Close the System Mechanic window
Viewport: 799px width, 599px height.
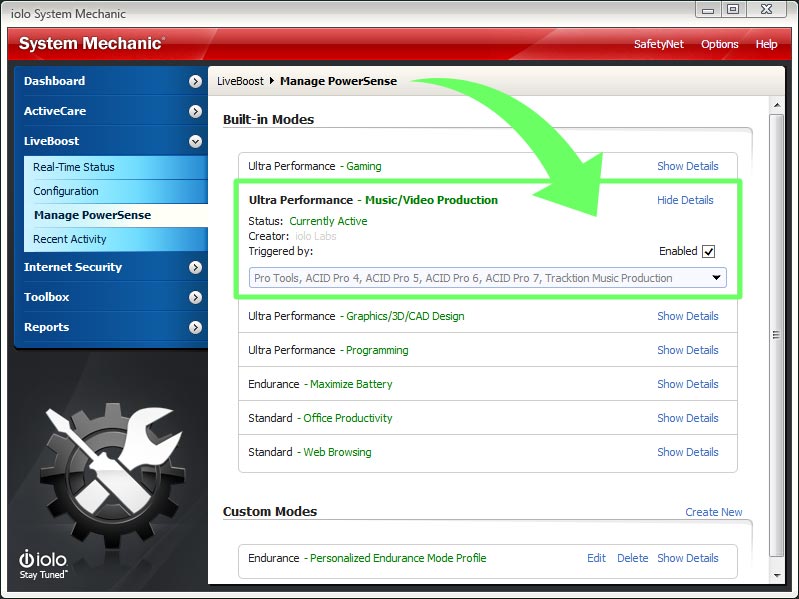coord(766,10)
